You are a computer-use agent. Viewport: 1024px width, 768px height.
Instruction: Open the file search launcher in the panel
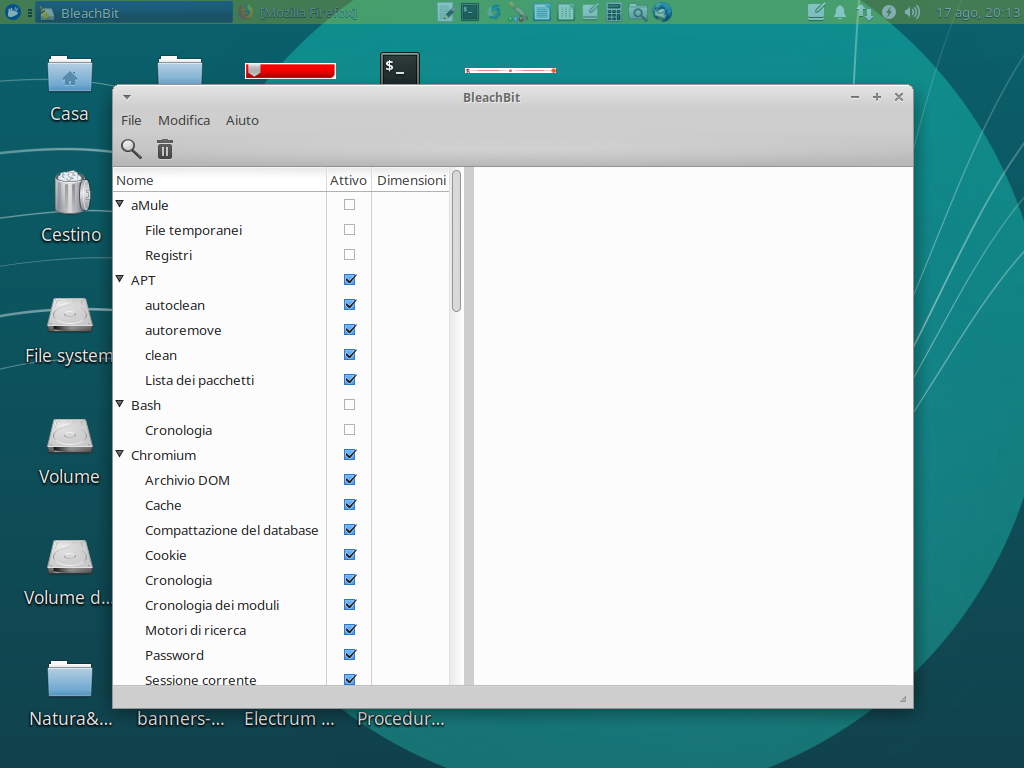click(638, 12)
